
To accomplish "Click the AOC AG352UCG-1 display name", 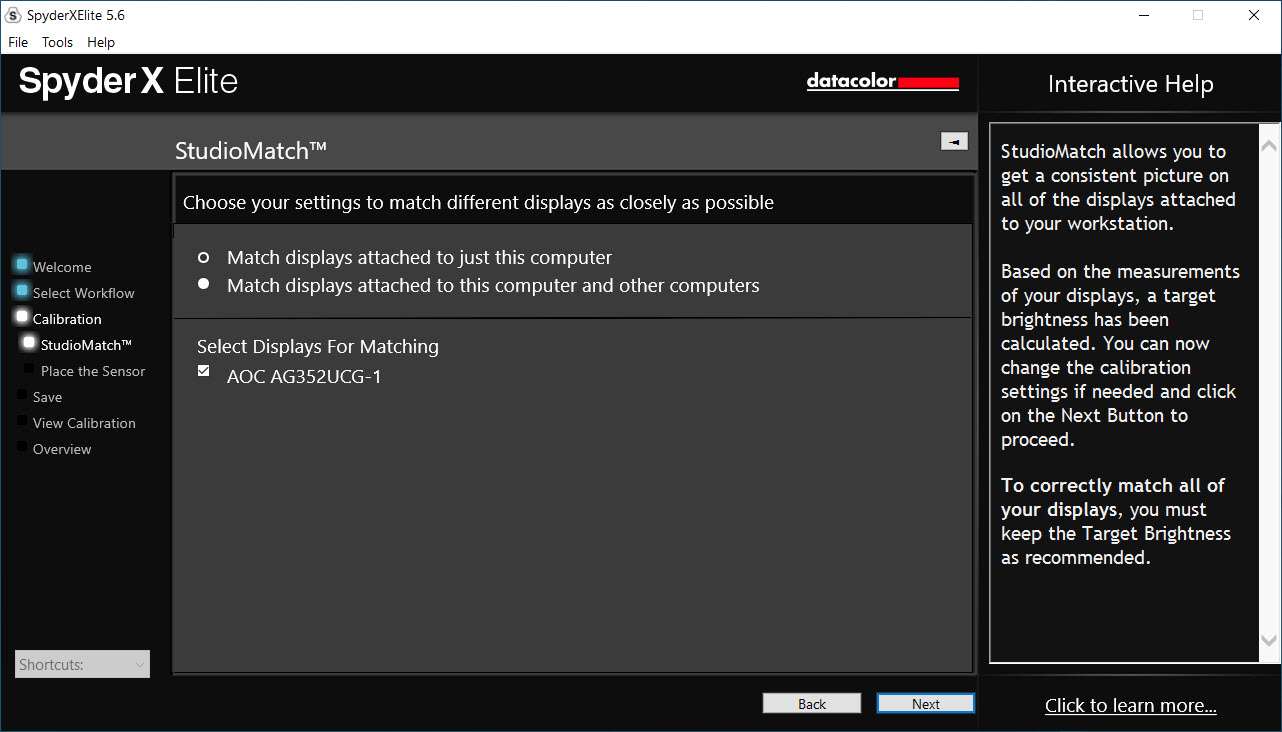I will click(x=304, y=377).
